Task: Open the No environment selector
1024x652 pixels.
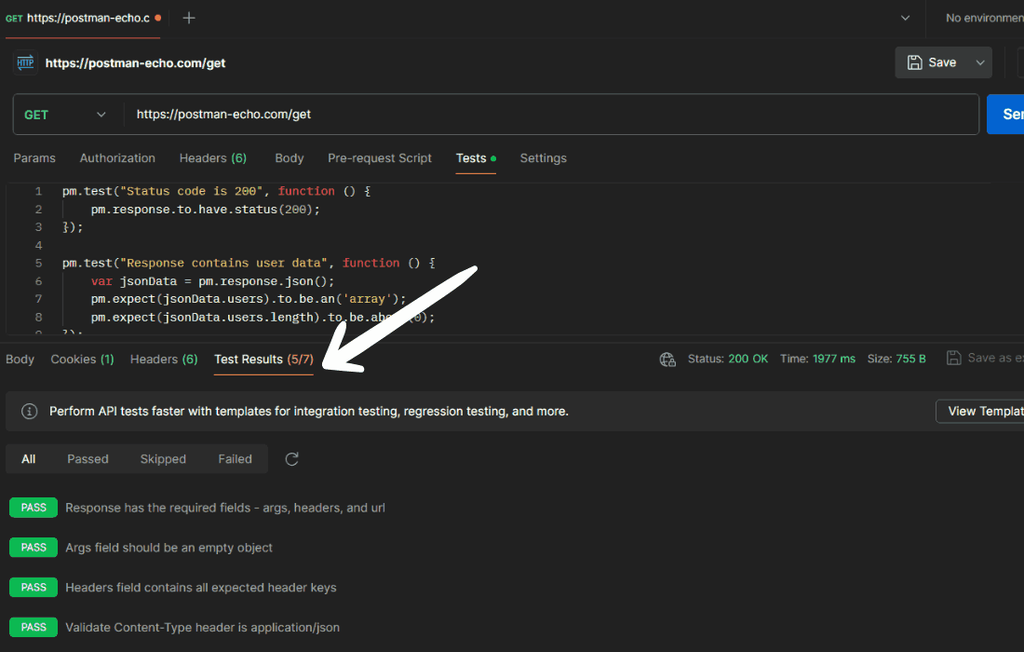Action: click(984, 18)
